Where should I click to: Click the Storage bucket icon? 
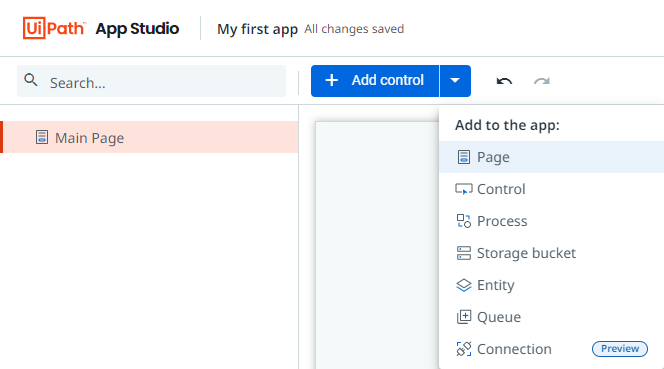(464, 253)
